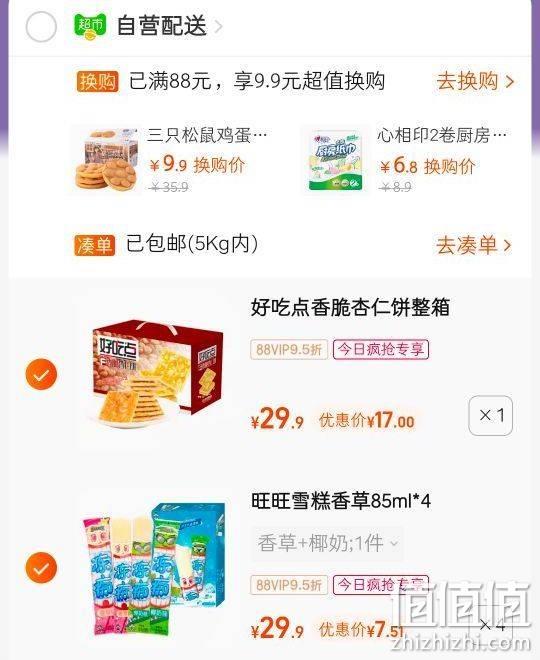Open 好吃点 biscuit box product image
This screenshot has width=540, height=660.
pos(157,373)
